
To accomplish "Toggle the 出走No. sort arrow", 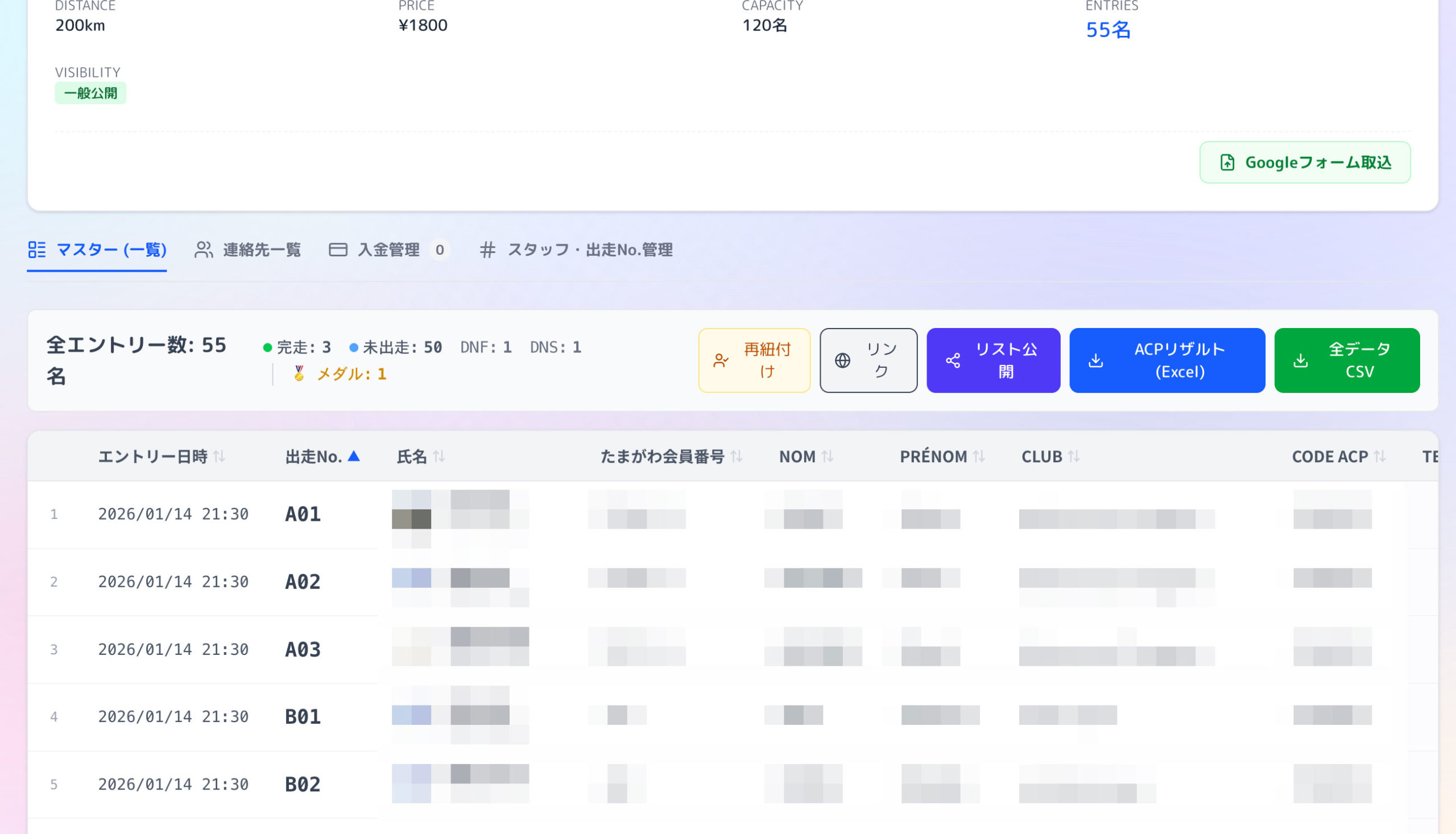I will point(354,456).
